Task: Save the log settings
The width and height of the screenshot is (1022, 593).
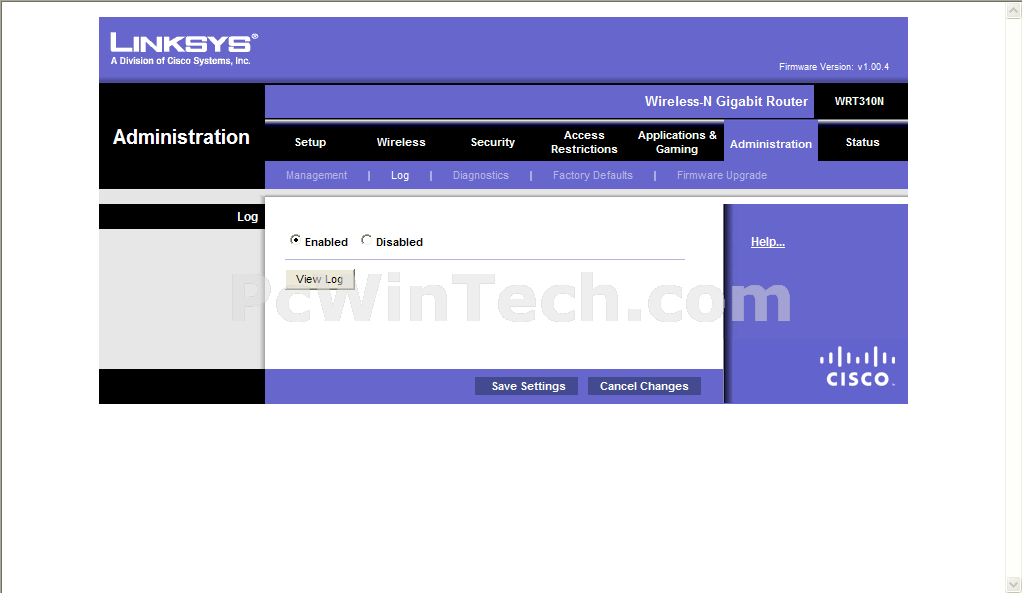Action: point(528,386)
